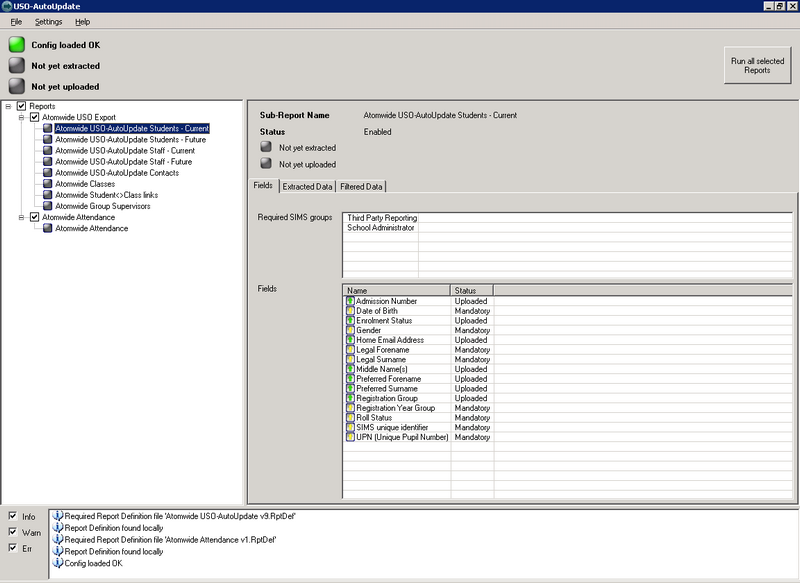Click the Gender field icon
The width and height of the screenshot is (800, 583).
[350, 330]
